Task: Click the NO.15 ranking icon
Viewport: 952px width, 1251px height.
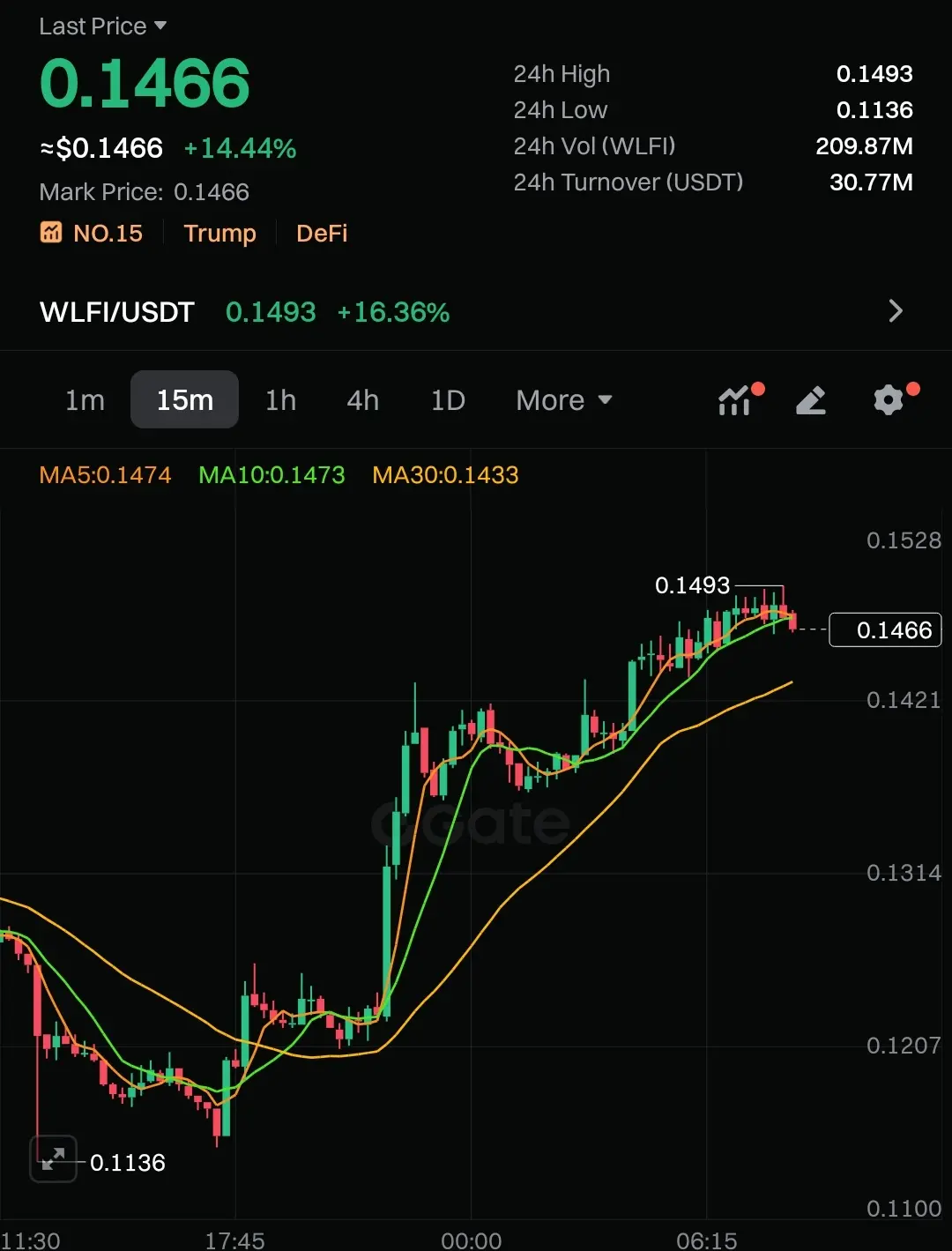Action: coord(51,233)
